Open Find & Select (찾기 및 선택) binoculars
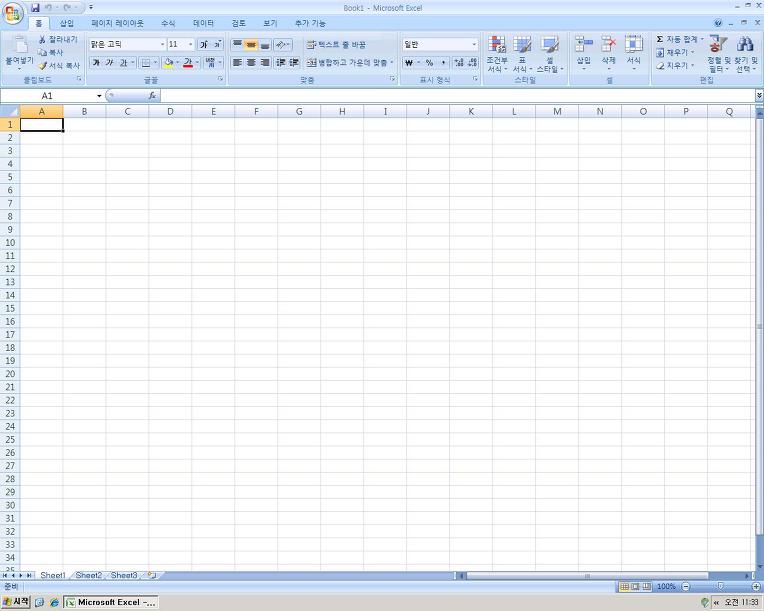The width and height of the screenshot is (764, 611). pos(746,54)
